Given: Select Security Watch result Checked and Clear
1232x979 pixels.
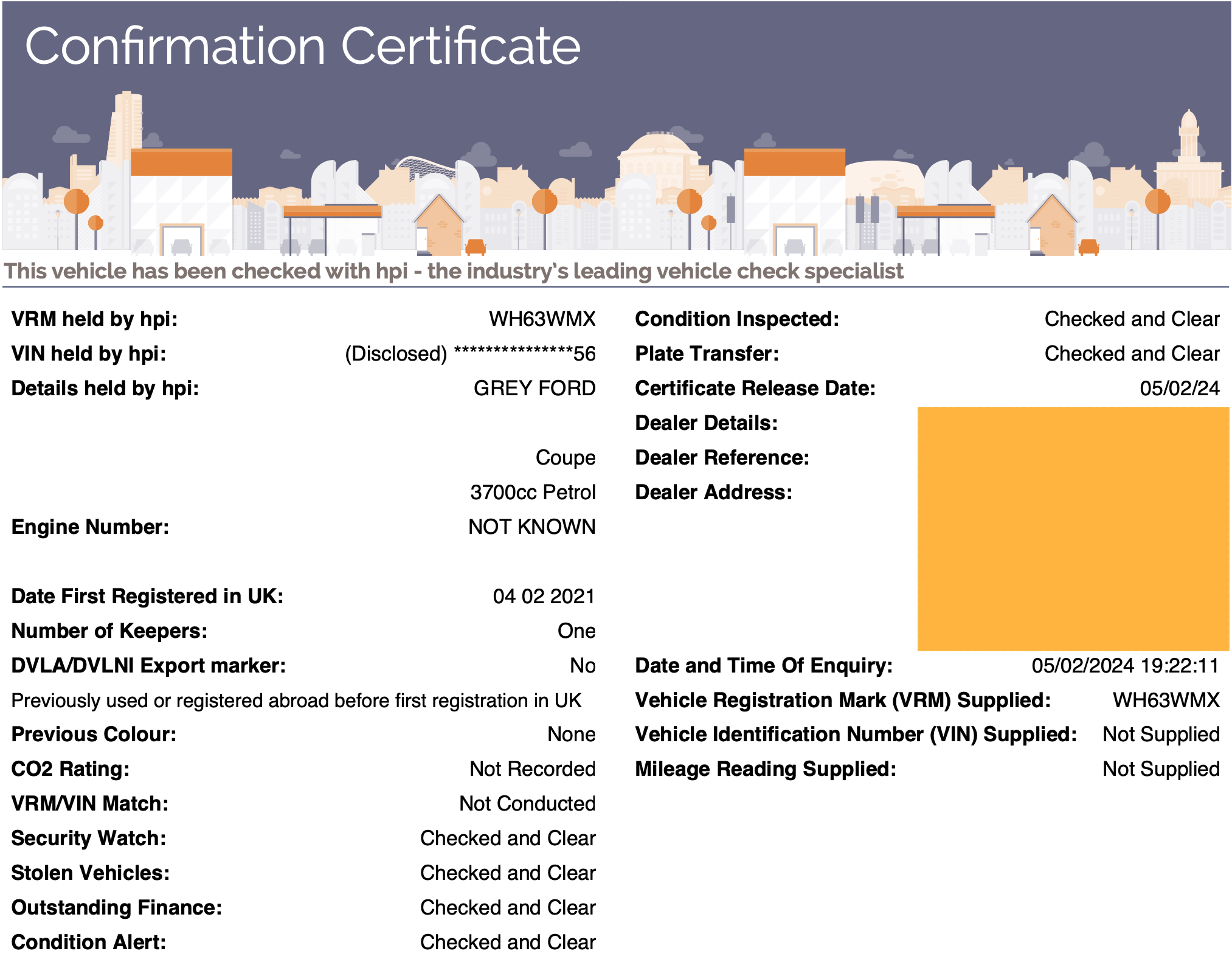Looking at the screenshot, I should coord(508,838).
